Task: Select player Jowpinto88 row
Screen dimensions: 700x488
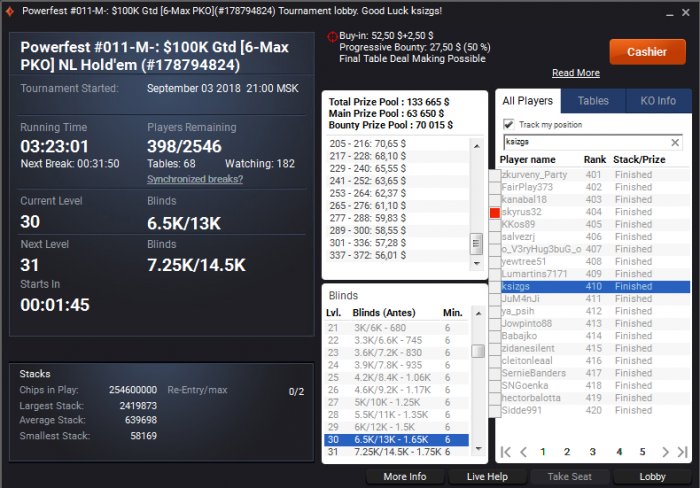Action: pos(595,324)
